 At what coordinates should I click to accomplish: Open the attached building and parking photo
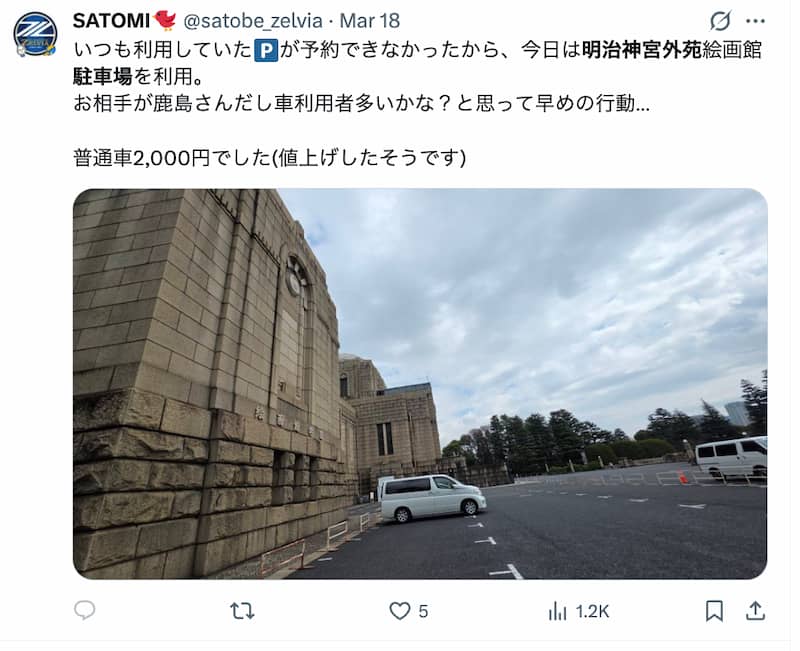pyautogui.click(x=420, y=384)
